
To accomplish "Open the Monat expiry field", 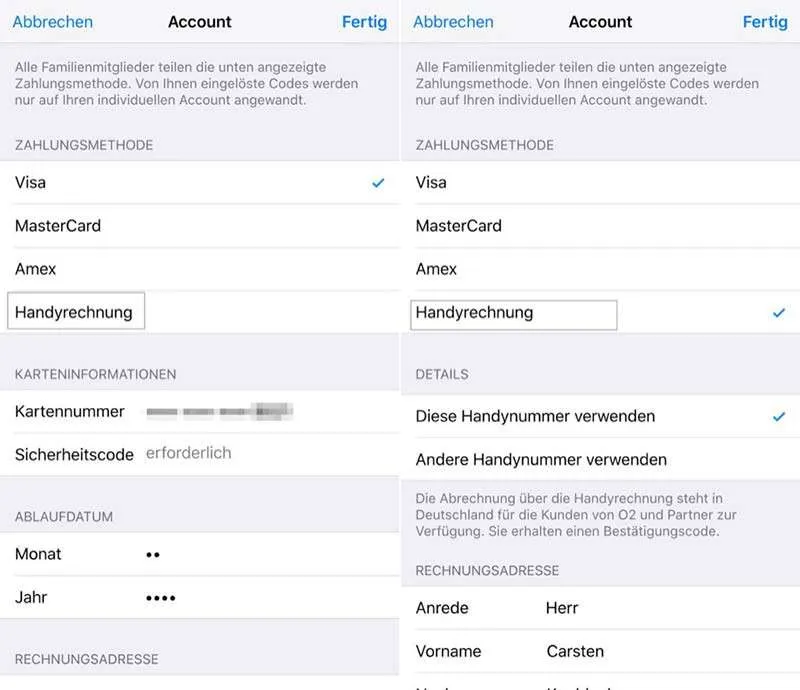I will [x=199, y=554].
